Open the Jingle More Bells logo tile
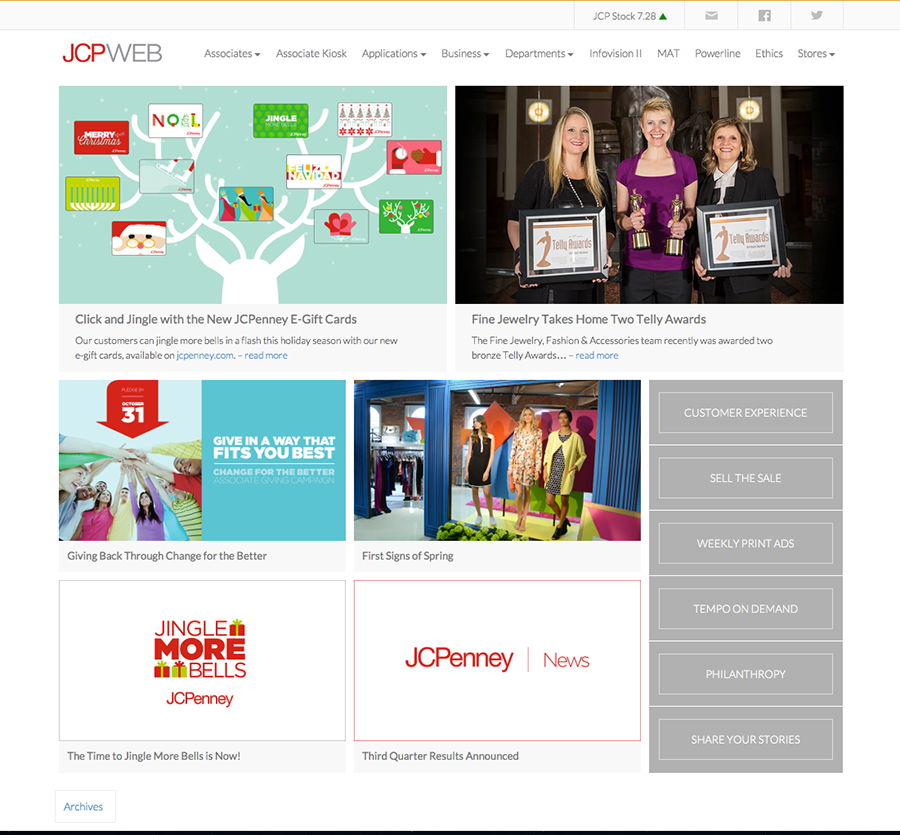This screenshot has width=900, height=835. tap(202, 661)
